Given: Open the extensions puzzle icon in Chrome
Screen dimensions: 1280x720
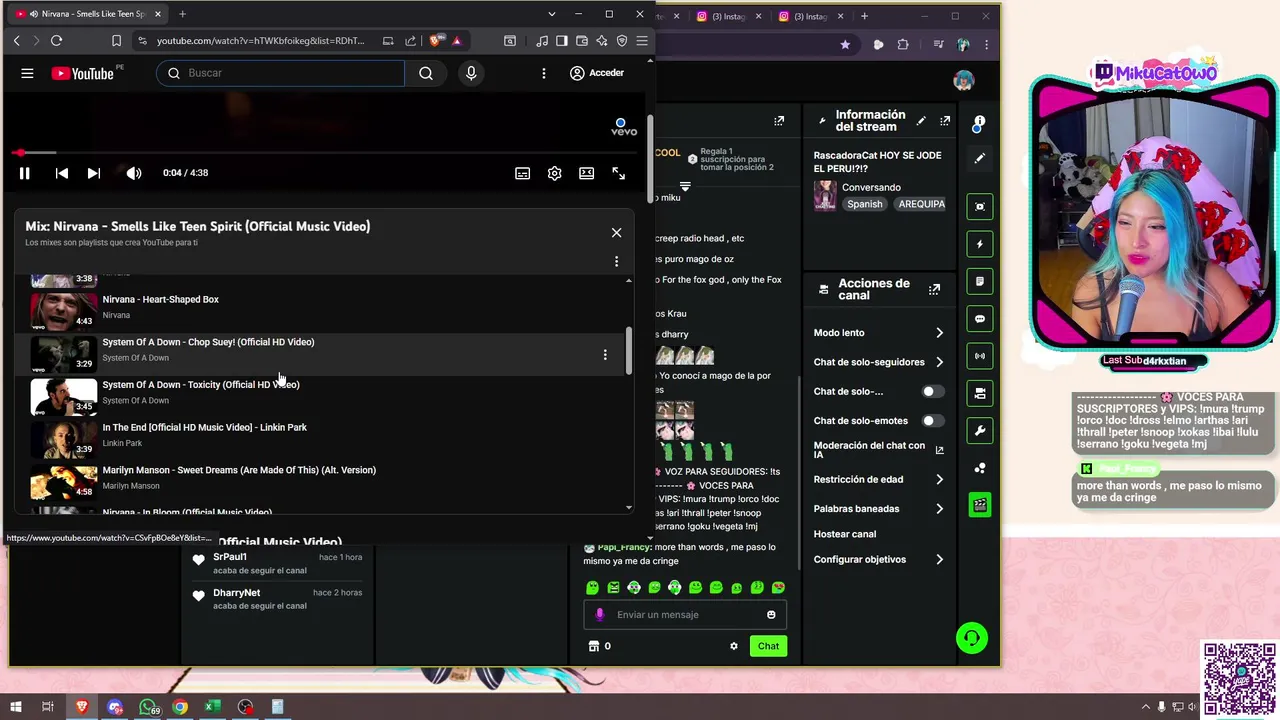Looking at the screenshot, I should (x=903, y=44).
